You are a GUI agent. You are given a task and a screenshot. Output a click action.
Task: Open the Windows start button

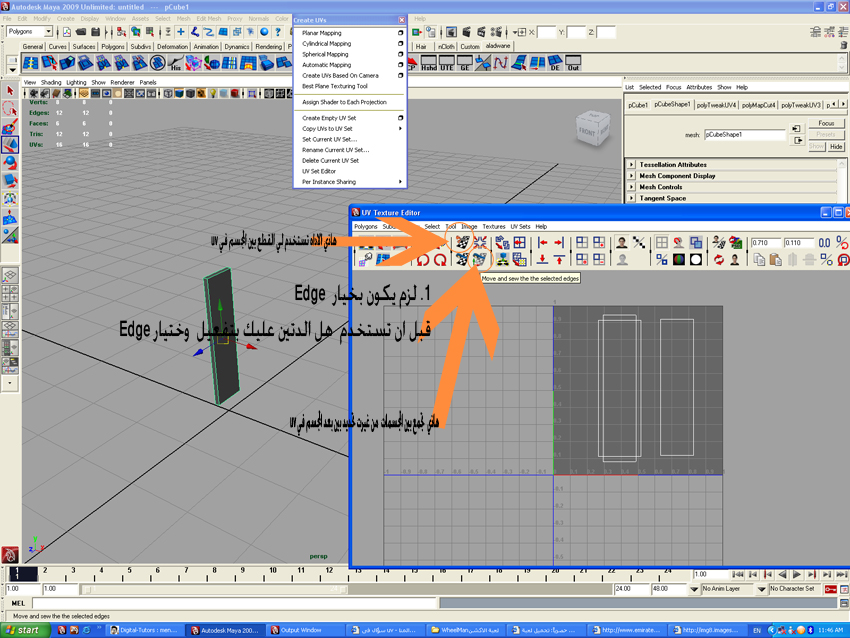coord(25,630)
